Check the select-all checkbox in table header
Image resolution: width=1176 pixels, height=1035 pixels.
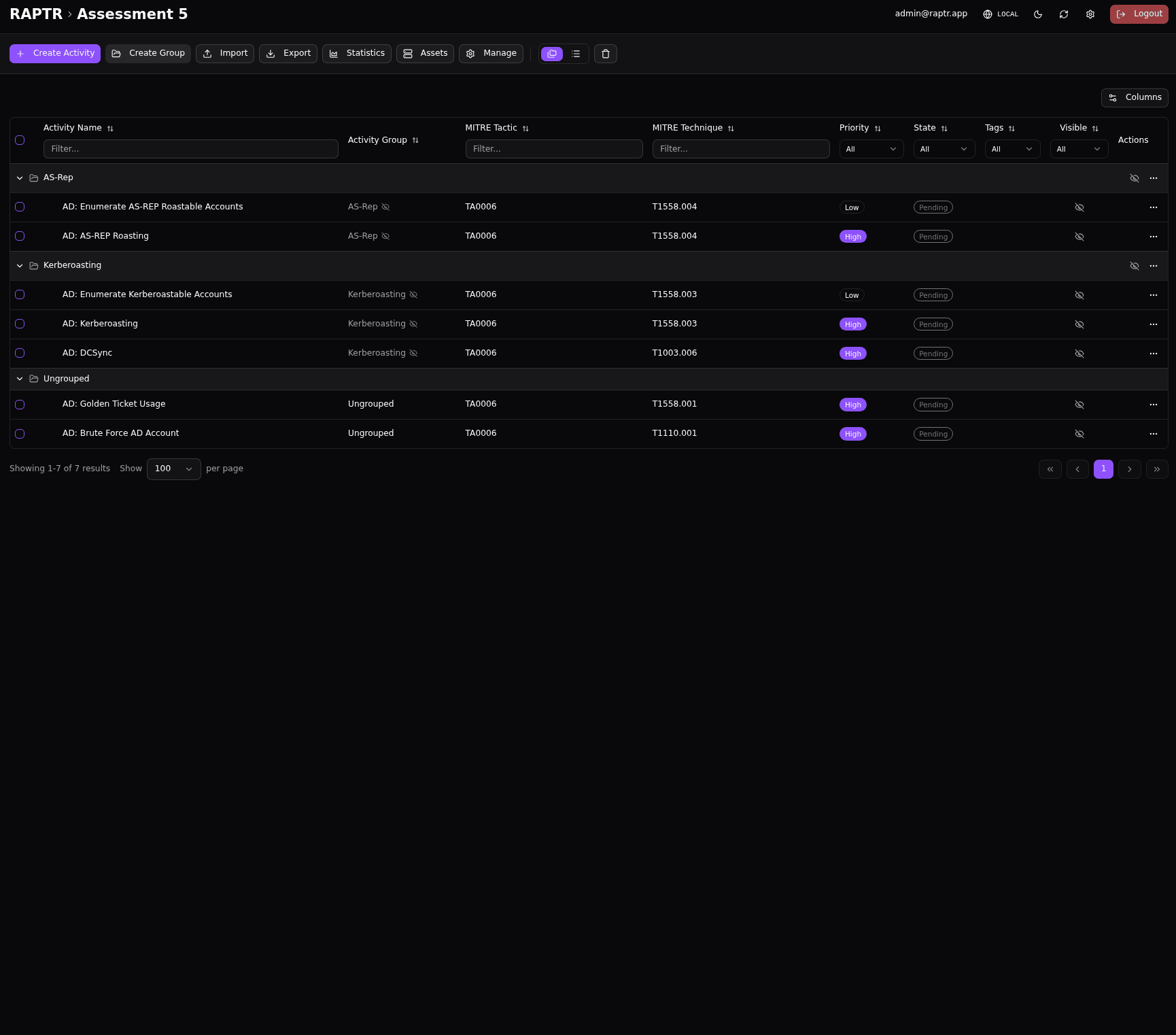[20, 140]
